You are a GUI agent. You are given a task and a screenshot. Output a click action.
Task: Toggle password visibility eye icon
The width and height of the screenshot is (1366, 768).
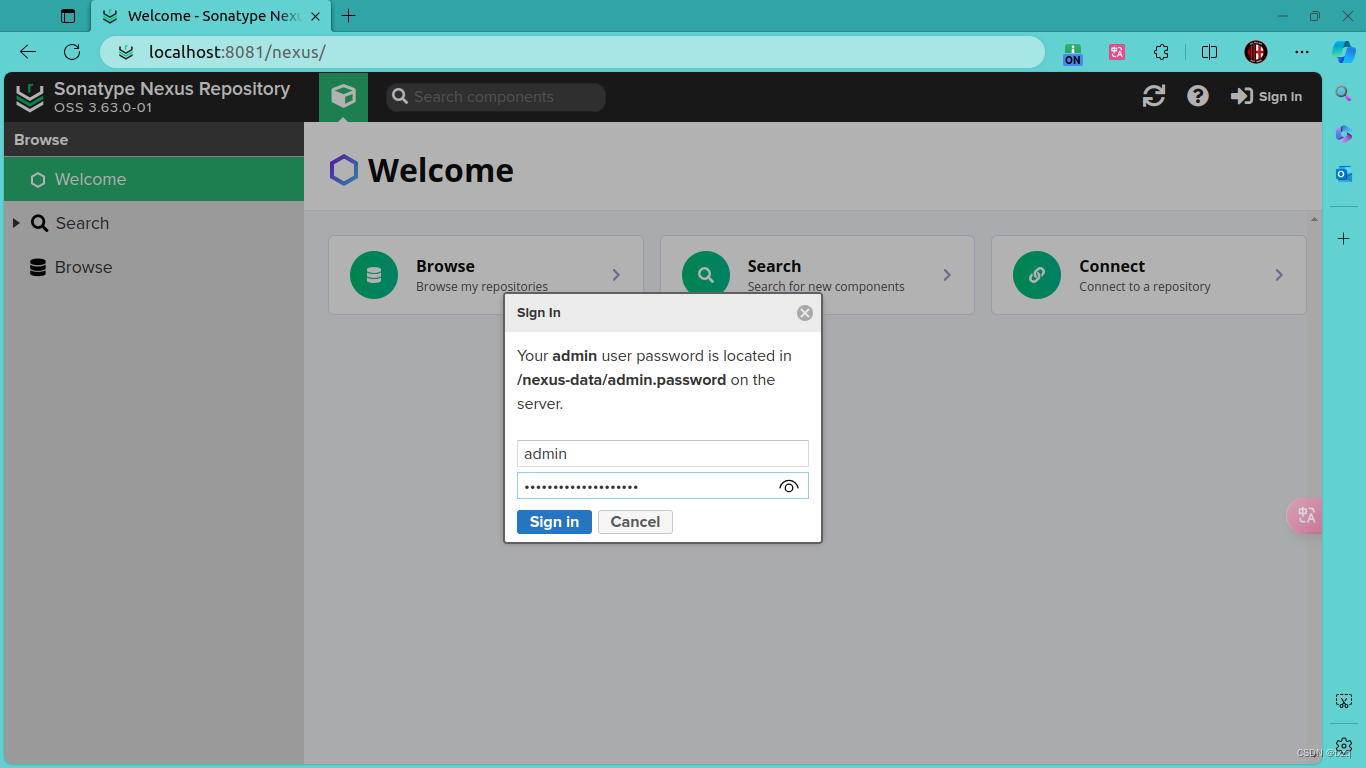pyautogui.click(x=789, y=486)
